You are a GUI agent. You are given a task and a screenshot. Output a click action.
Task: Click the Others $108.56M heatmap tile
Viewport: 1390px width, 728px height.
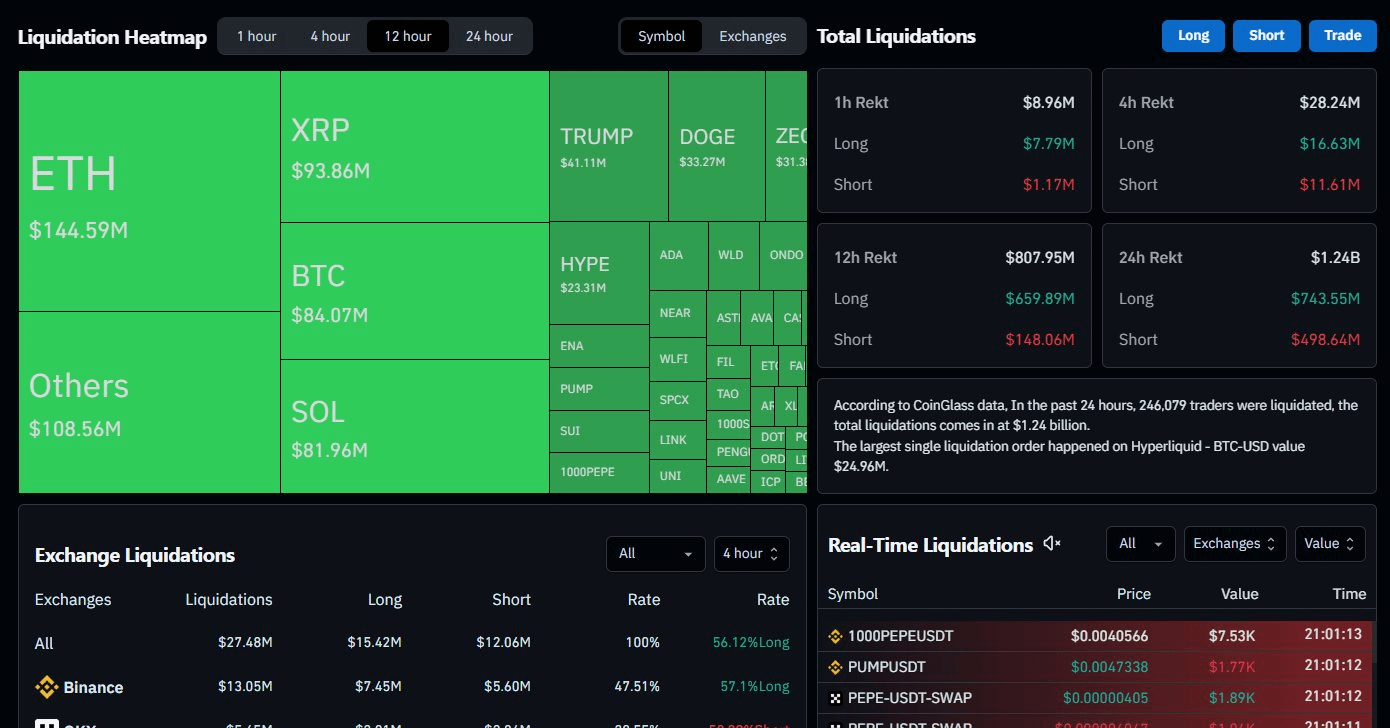tap(149, 402)
